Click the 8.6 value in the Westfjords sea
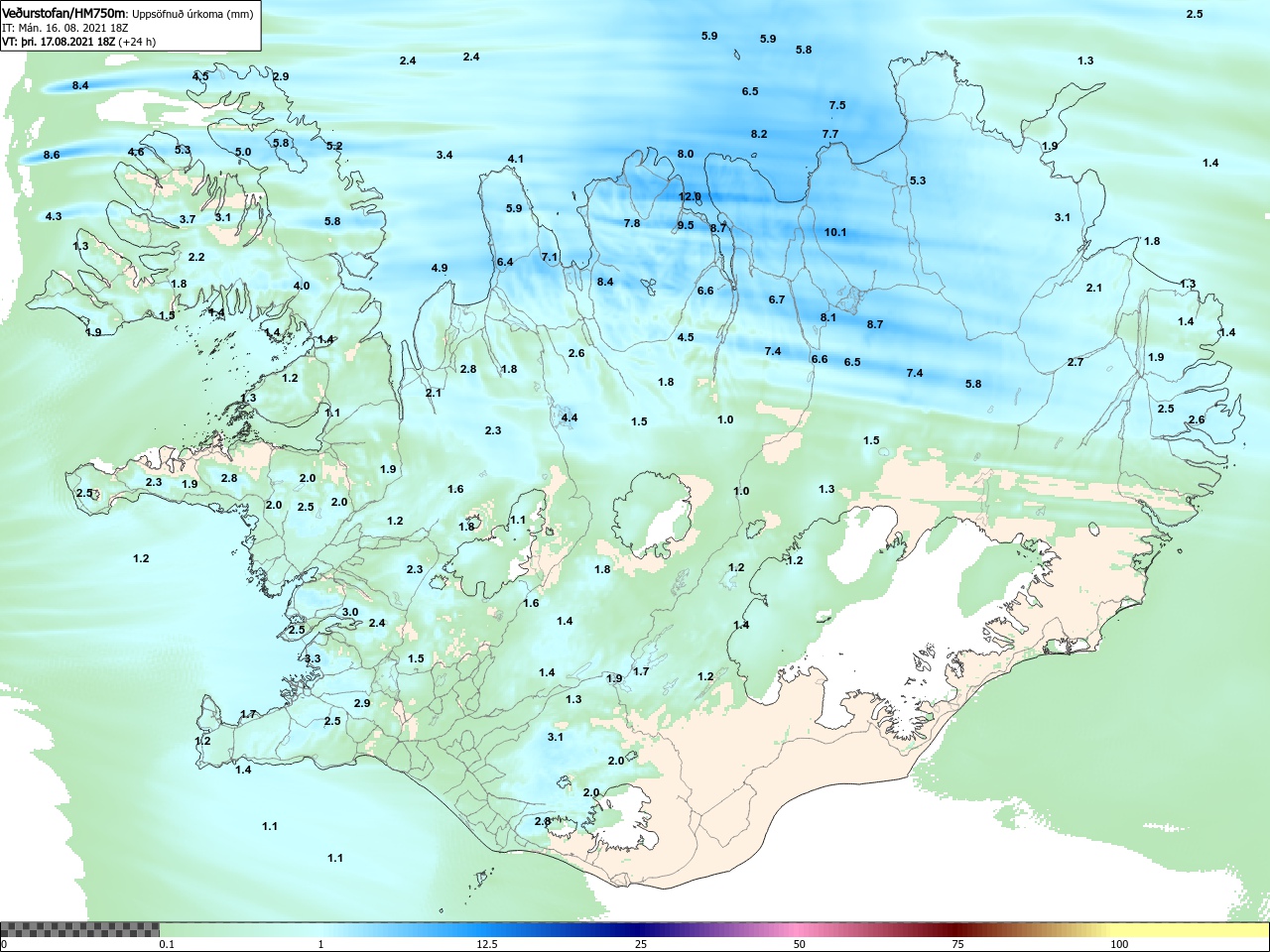The width and height of the screenshot is (1270, 952). coord(52,155)
